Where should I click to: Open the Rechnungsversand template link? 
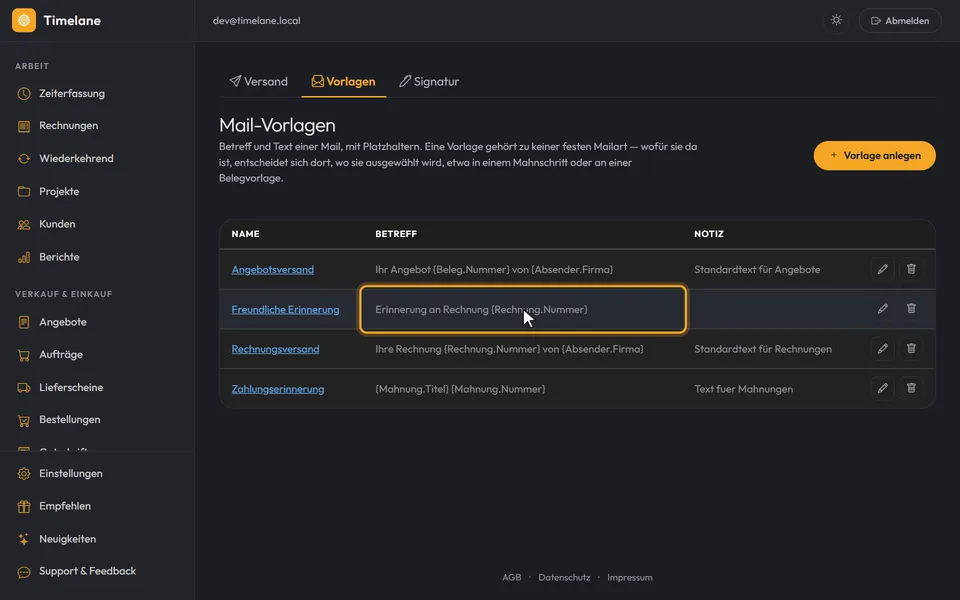[x=276, y=349]
